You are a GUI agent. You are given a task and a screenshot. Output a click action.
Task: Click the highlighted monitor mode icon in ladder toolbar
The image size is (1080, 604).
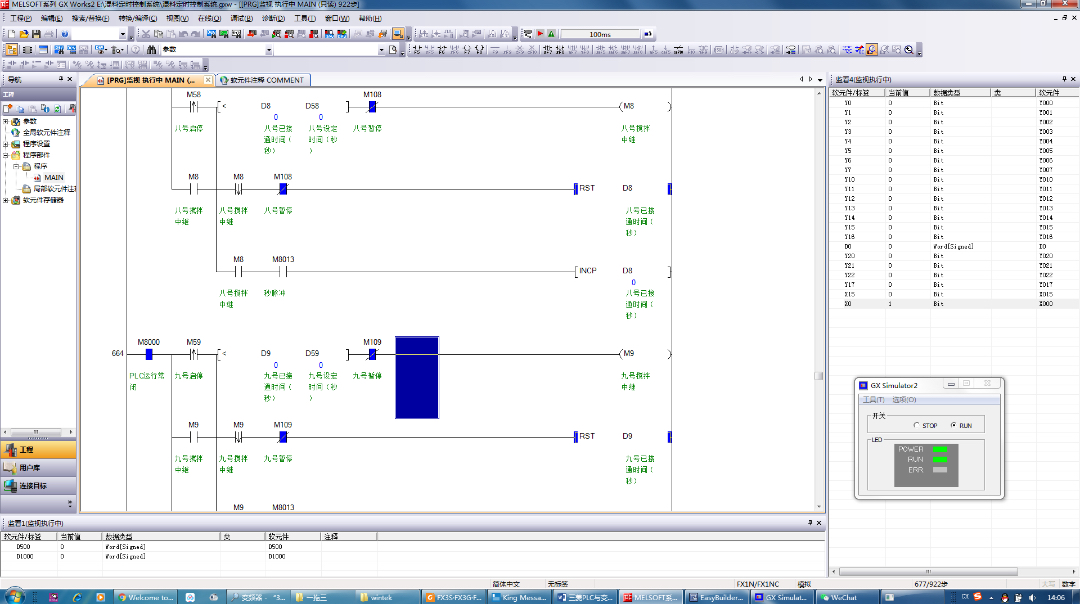click(x=872, y=50)
